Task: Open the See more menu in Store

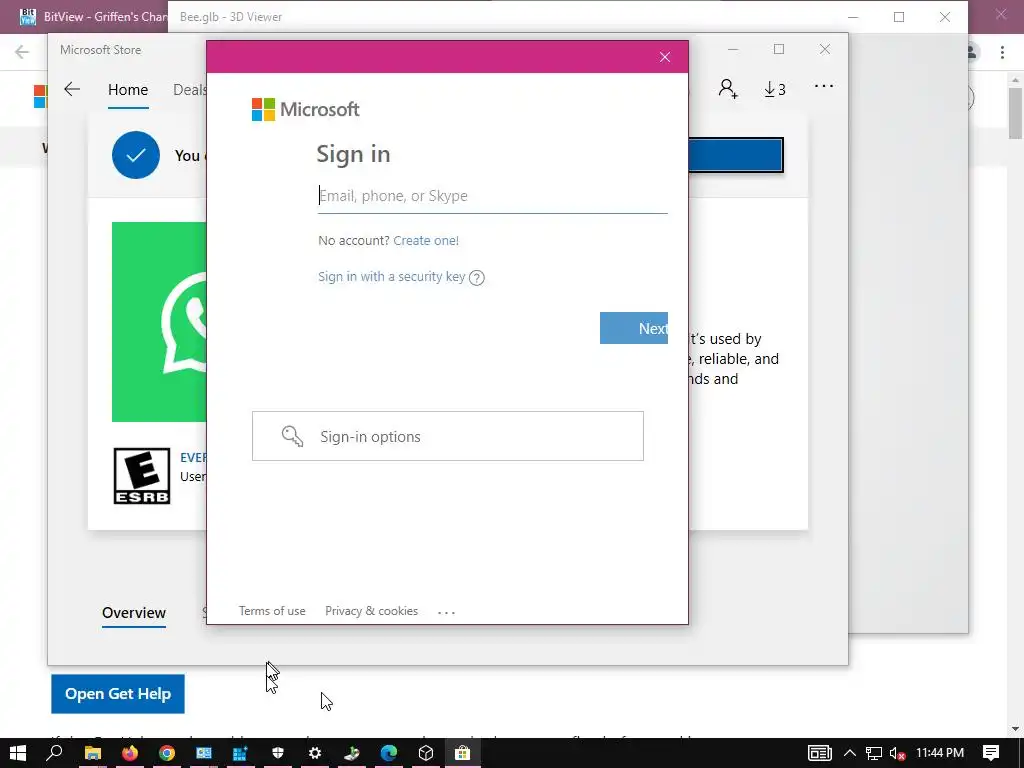Action: pos(824,86)
